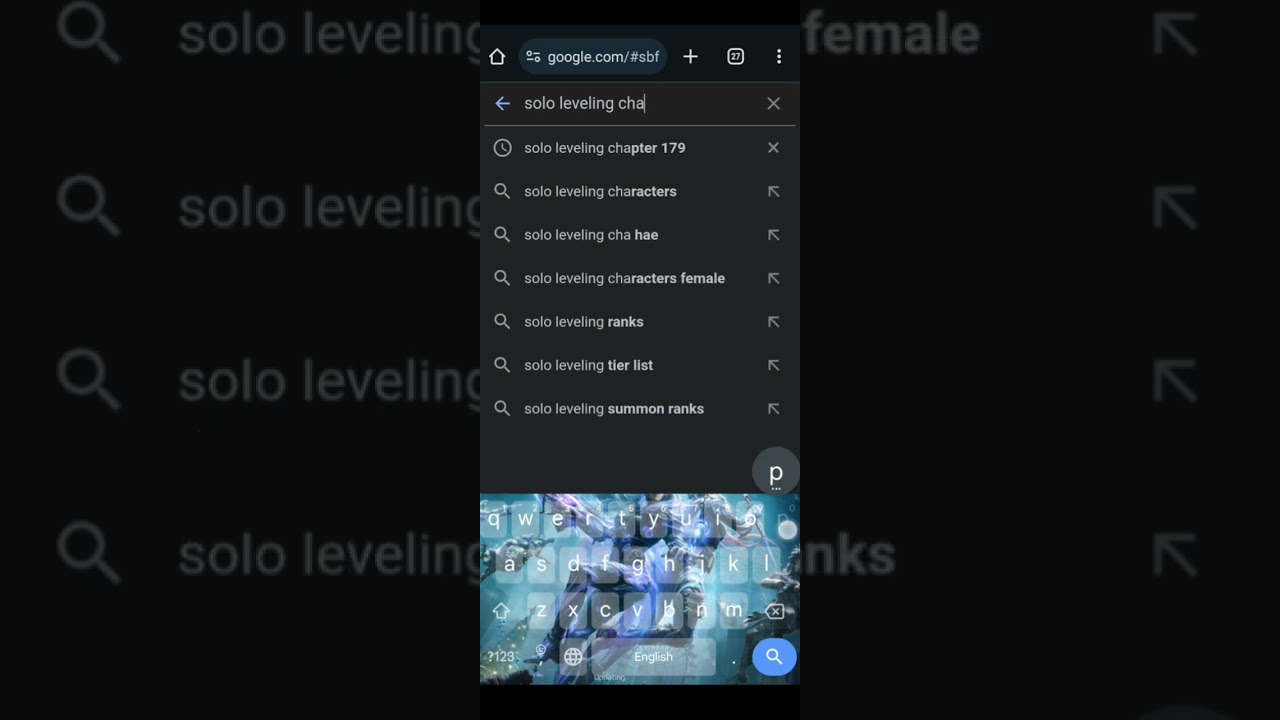Fill query with 'solo leveling characters' arrow

(x=773, y=191)
